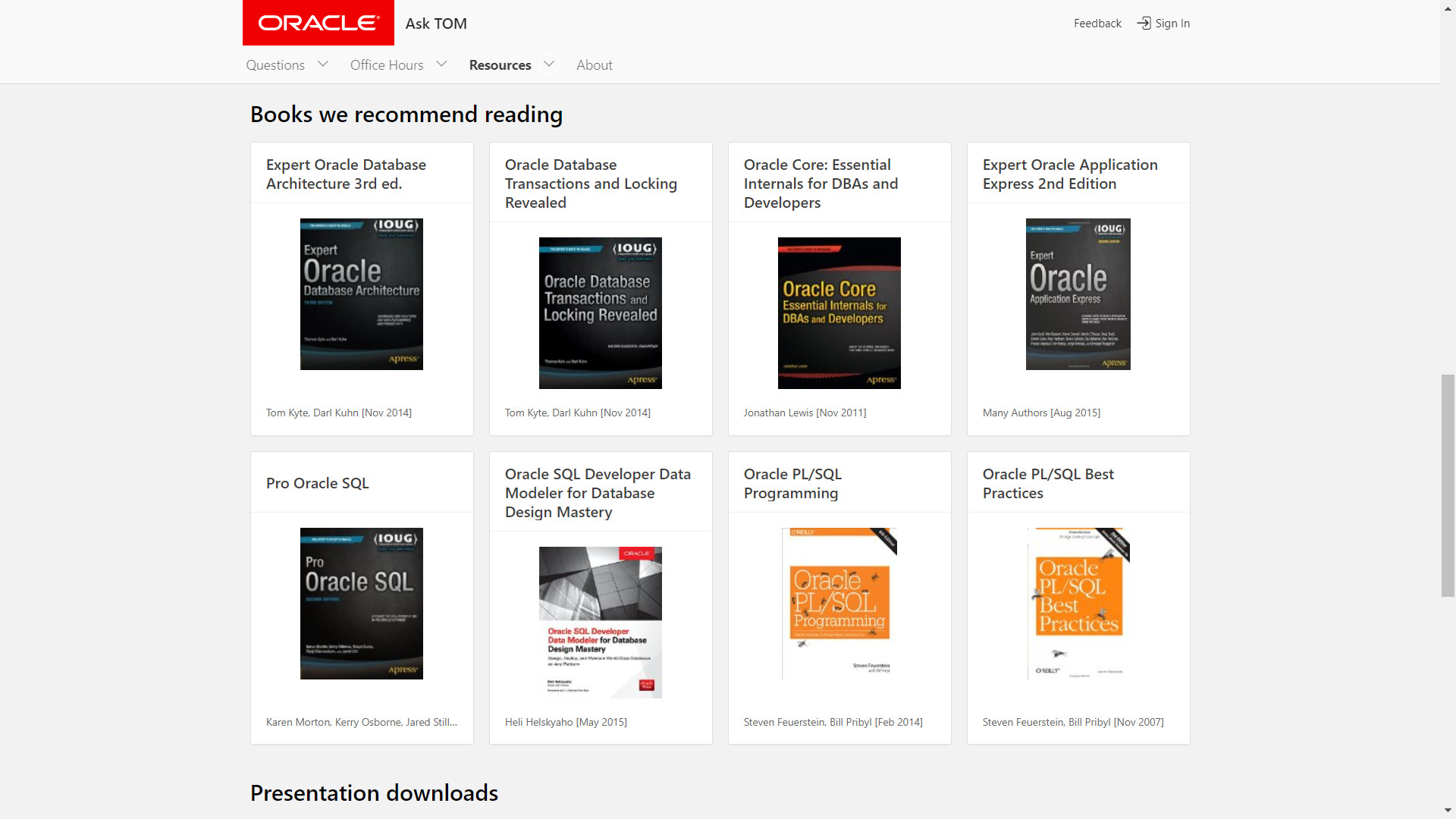
Task: Open the Resources dropdown arrow
Action: click(549, 64)
